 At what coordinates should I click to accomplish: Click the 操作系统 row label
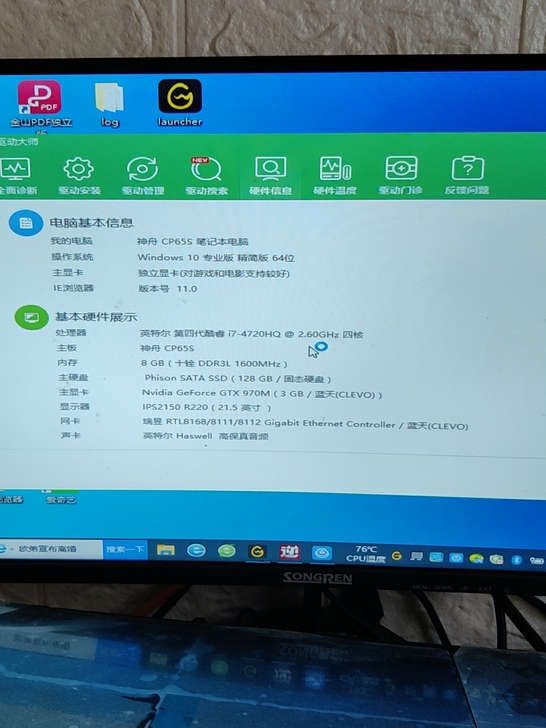72,257
